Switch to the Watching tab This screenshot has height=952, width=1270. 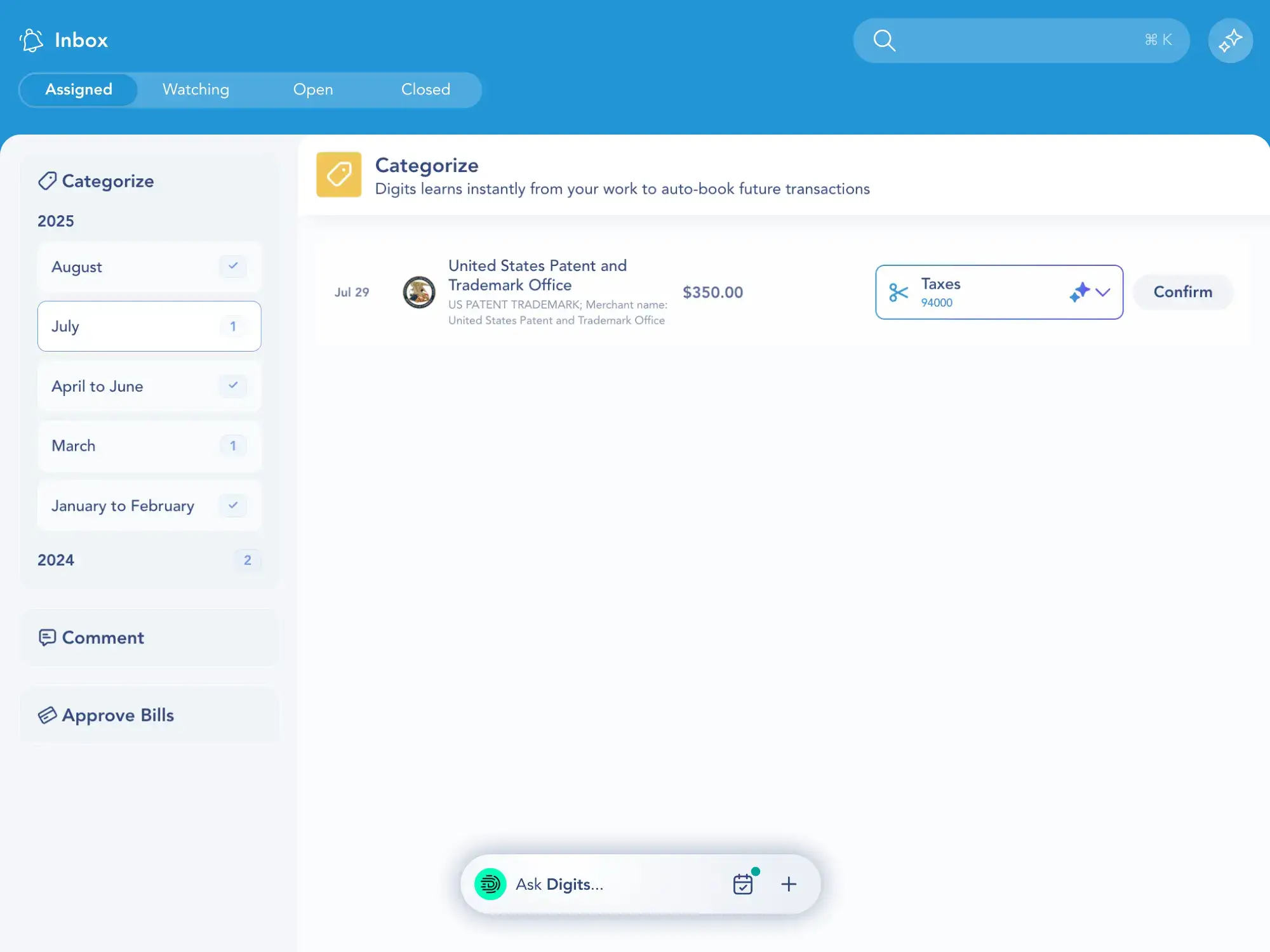(x=196, y=89)
